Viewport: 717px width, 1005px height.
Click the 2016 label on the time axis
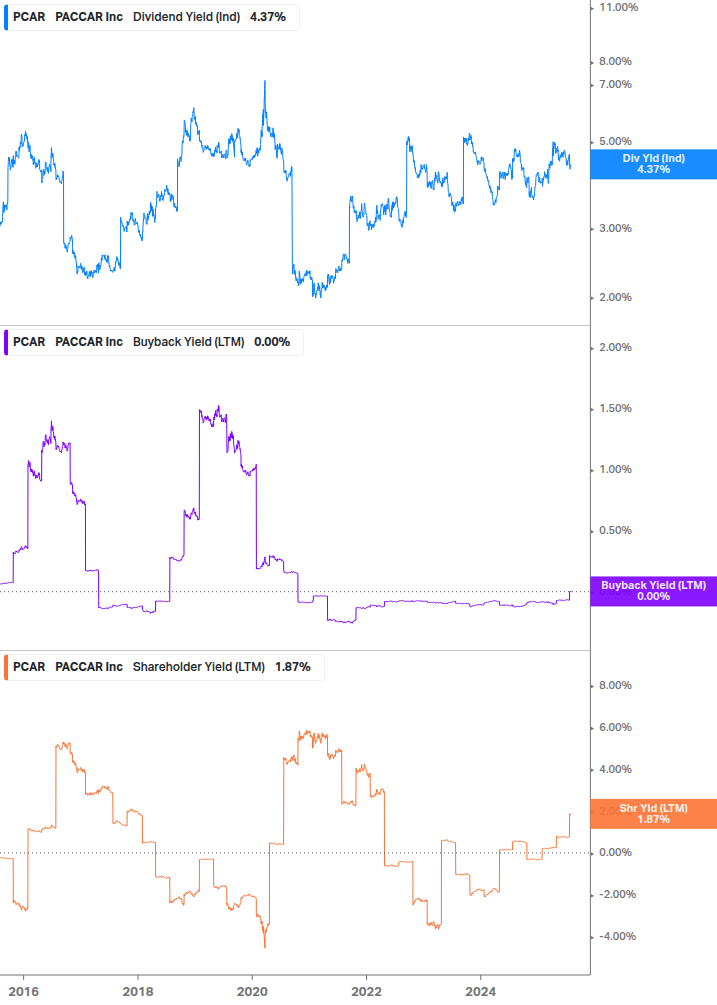tap(24, 992)
